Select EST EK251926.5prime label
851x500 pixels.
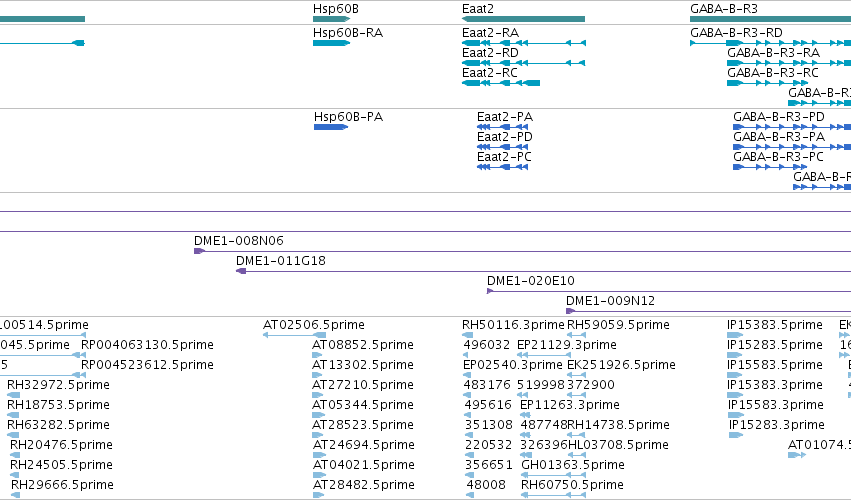(621, 365)
